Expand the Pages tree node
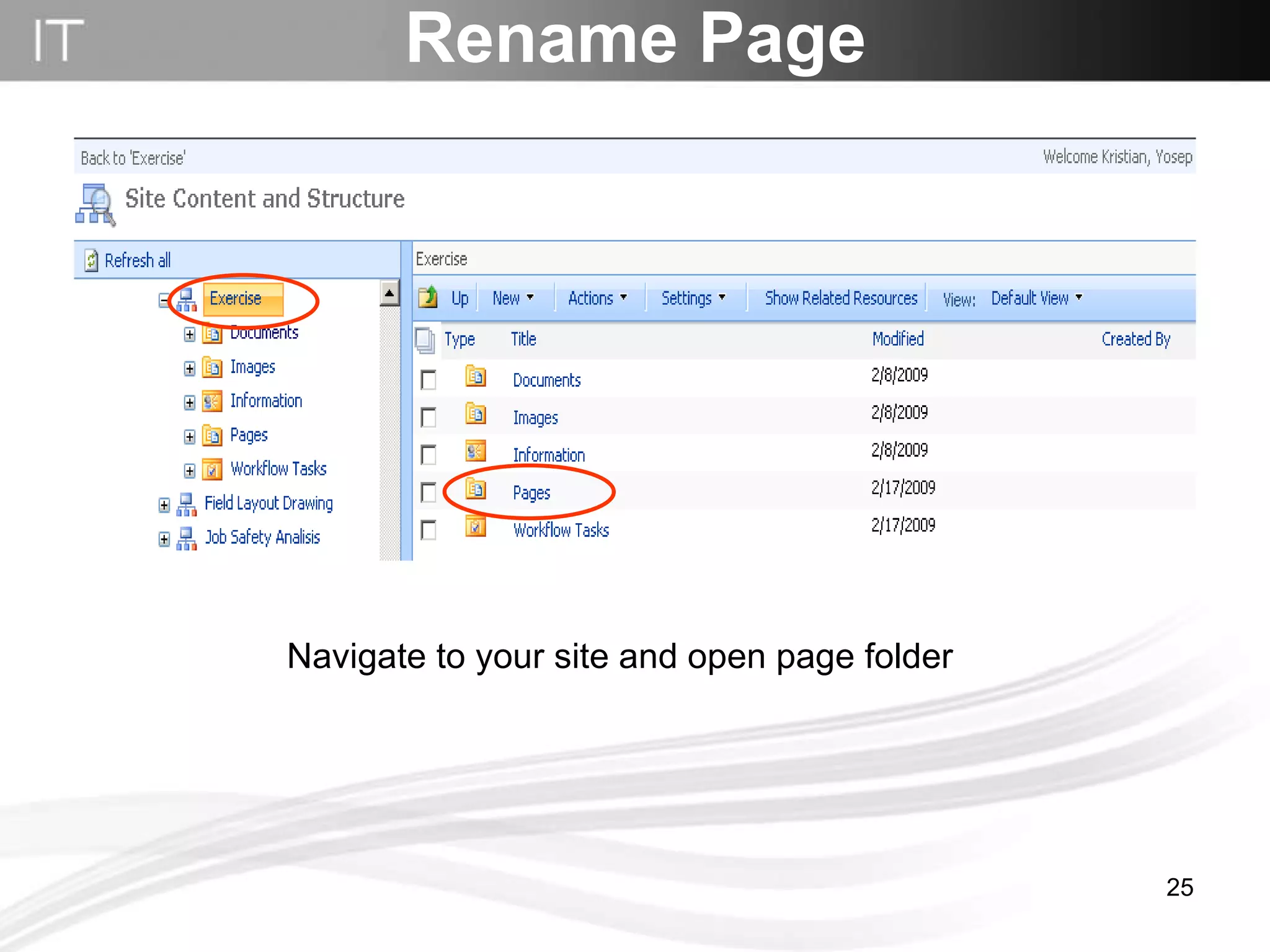 pyautogui.click(x=190, y=437)
